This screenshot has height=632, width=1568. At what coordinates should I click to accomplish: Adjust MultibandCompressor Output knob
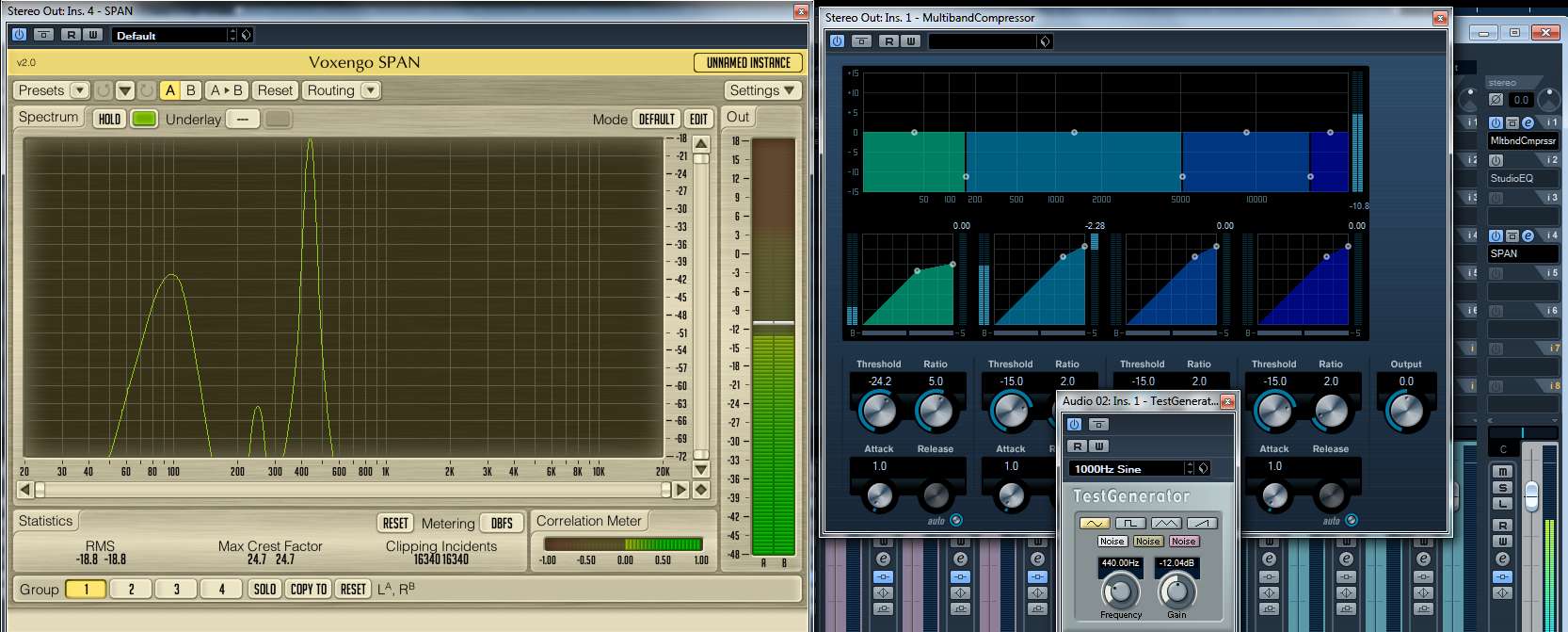click(x=1406, y=412)
